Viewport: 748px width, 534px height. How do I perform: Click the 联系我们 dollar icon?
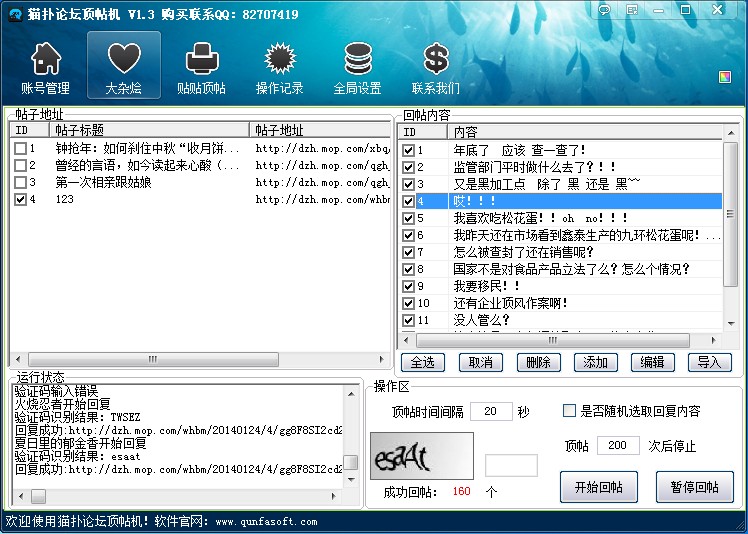pyautogui.click(x=436, y=68)
